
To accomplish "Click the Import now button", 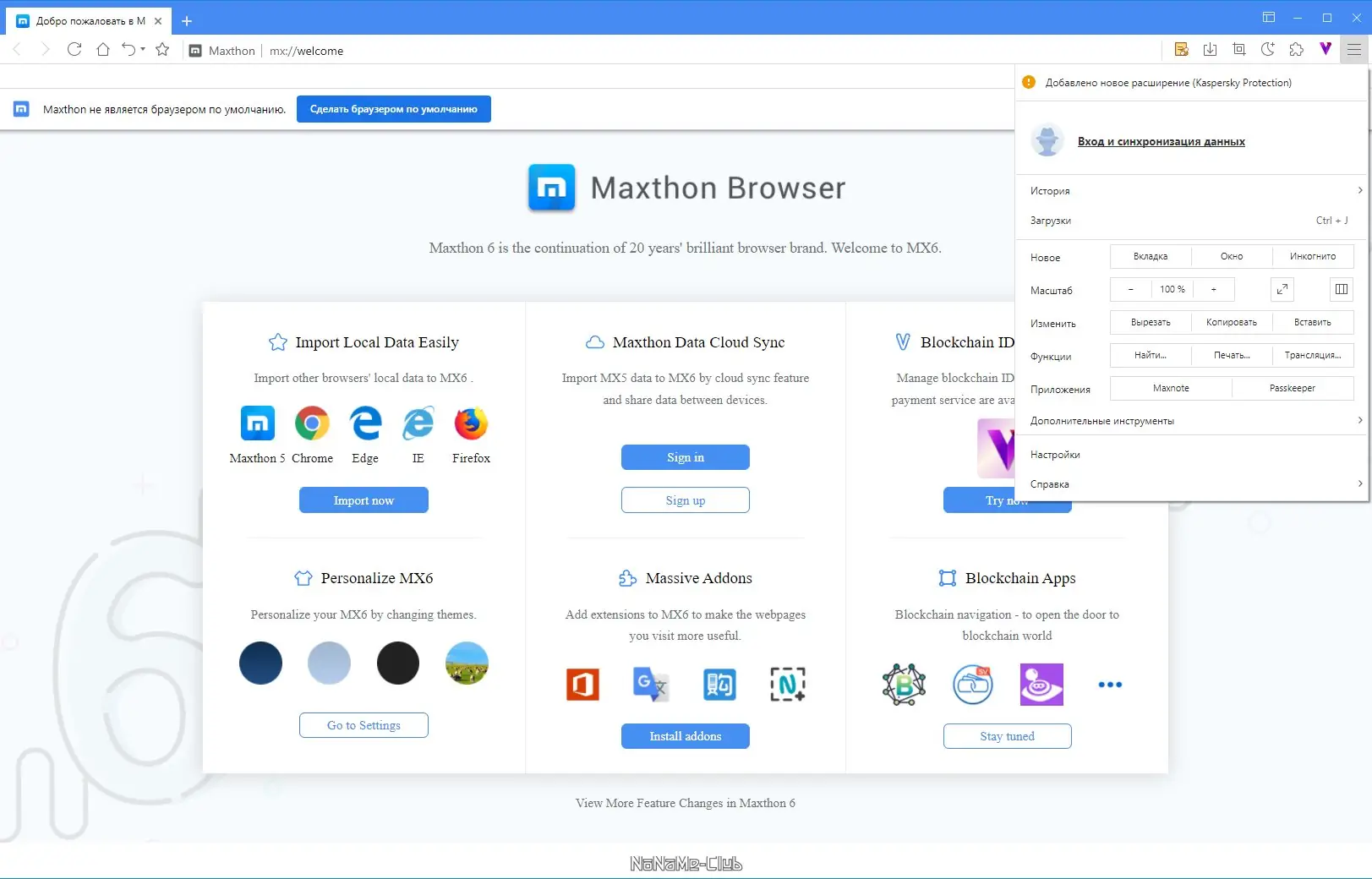I will coord(363,500).
